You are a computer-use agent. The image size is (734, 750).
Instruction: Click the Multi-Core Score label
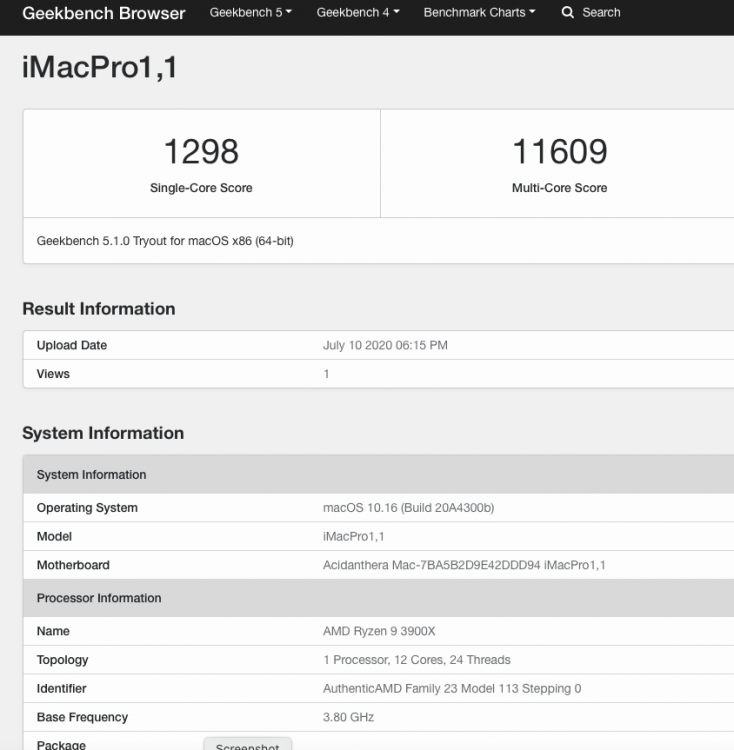pos(559,188)
